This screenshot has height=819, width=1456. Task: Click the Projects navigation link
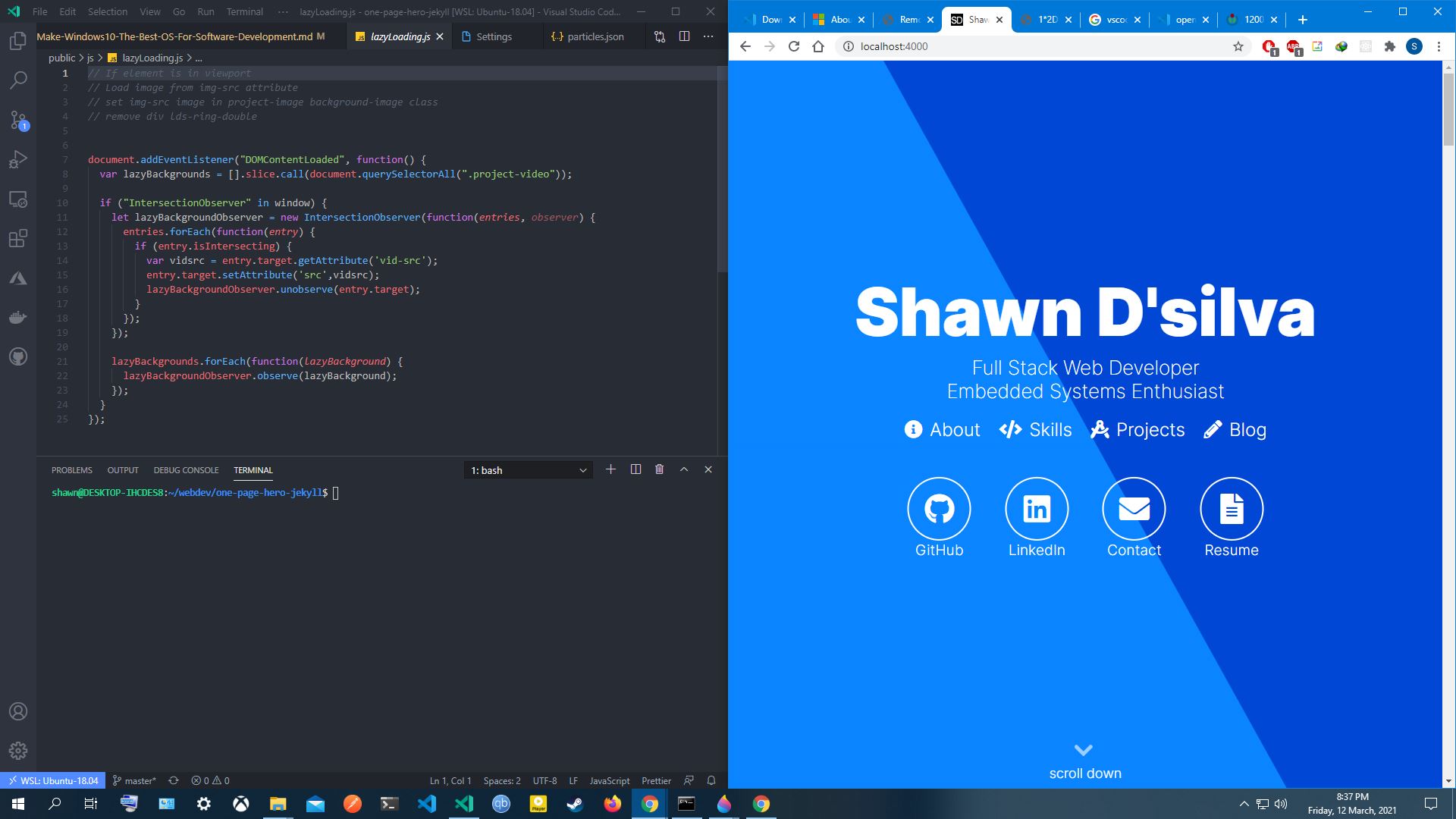(x=1137, y=430)
